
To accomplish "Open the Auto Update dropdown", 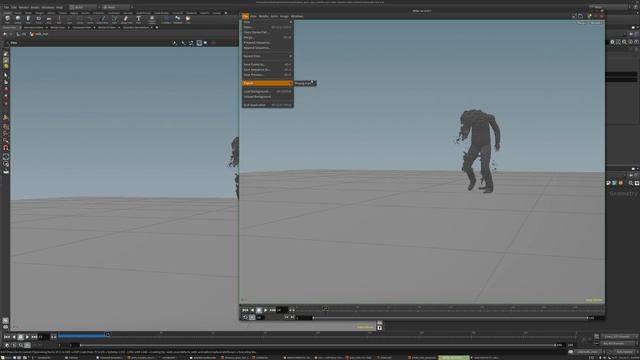I will (x=624, y=352).
